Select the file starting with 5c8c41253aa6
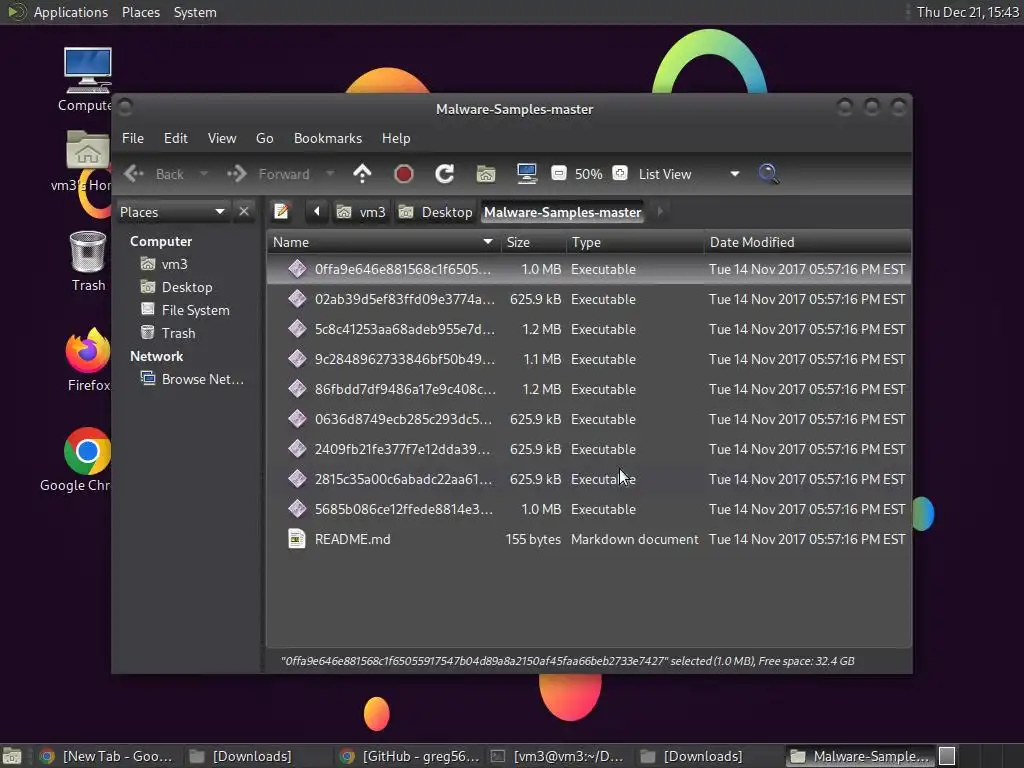Image resolution: width=1024 pixels, height=768 pixels. [x=589, y=329]
